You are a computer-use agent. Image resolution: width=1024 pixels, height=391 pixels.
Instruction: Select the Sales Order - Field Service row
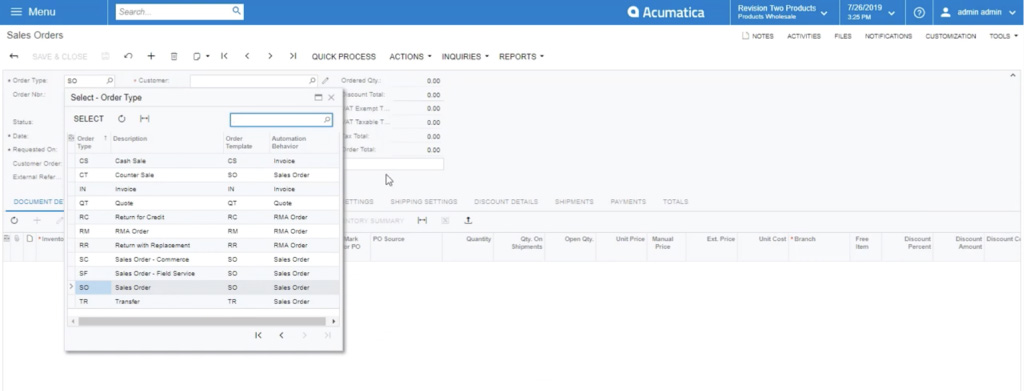[204, 274]
